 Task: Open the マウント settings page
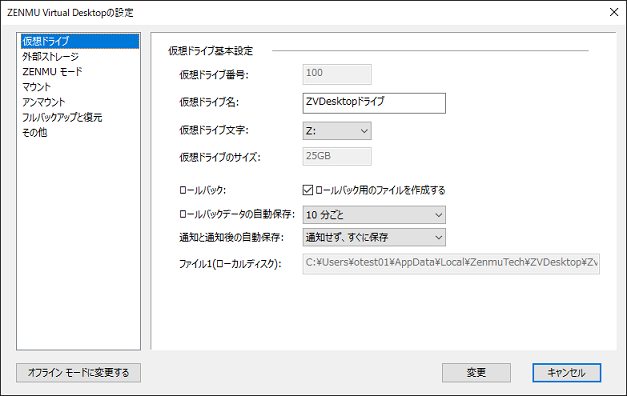tap(36, 87)
